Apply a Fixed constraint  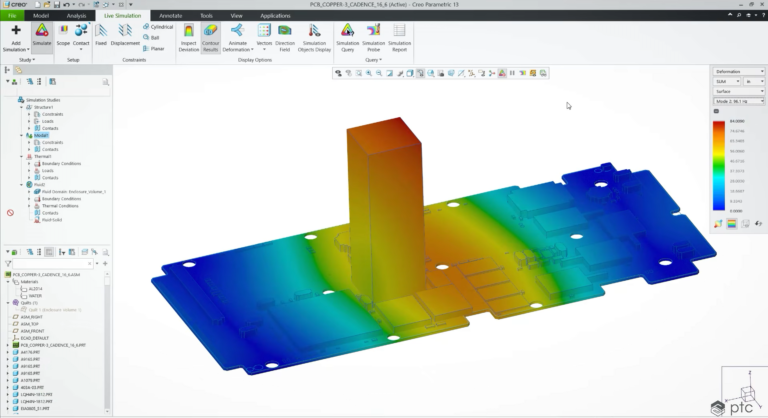click(x=101, y=35)
